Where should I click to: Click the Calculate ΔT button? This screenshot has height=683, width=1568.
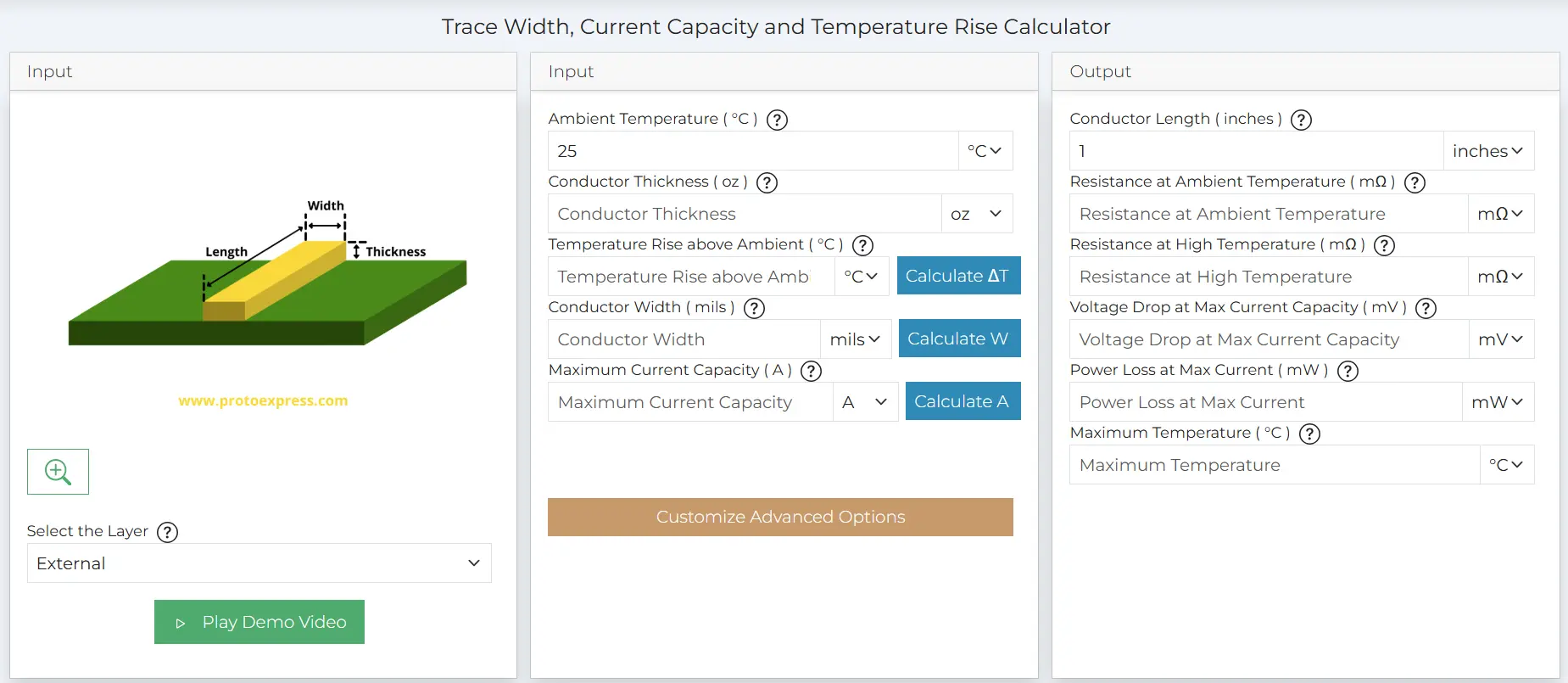click(x=958, y=275)
